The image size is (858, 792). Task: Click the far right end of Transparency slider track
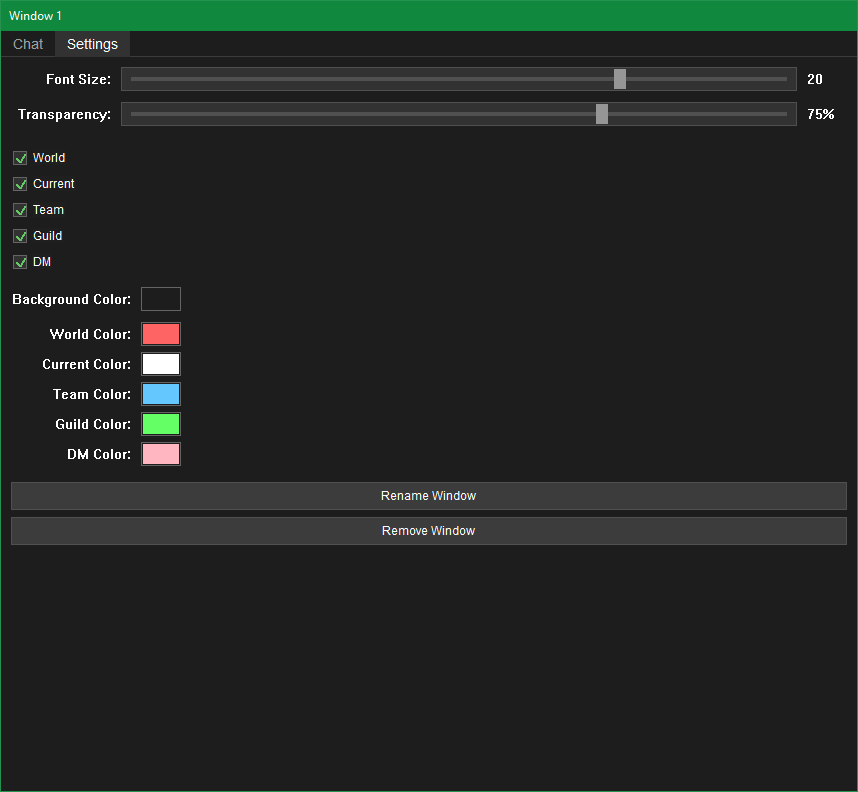pyautogui.click(x=784, y=114)
